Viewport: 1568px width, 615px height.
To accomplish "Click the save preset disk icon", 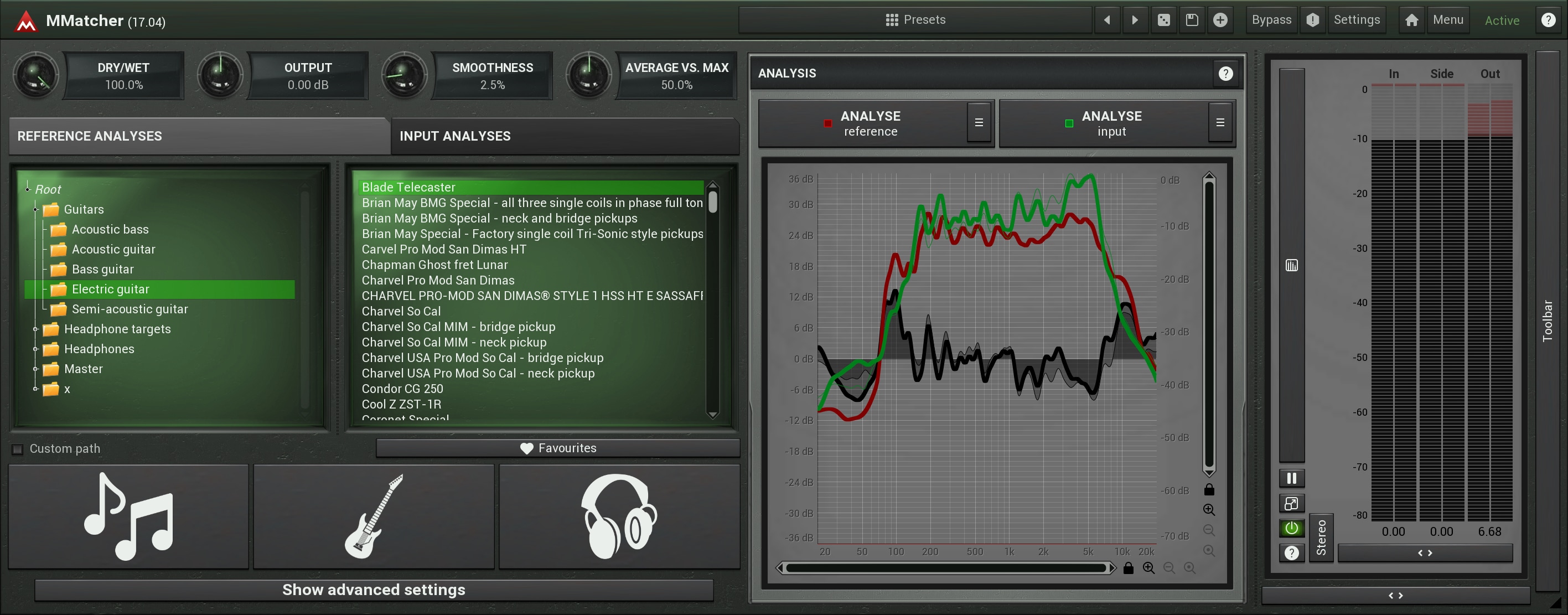I will 1191,20.
